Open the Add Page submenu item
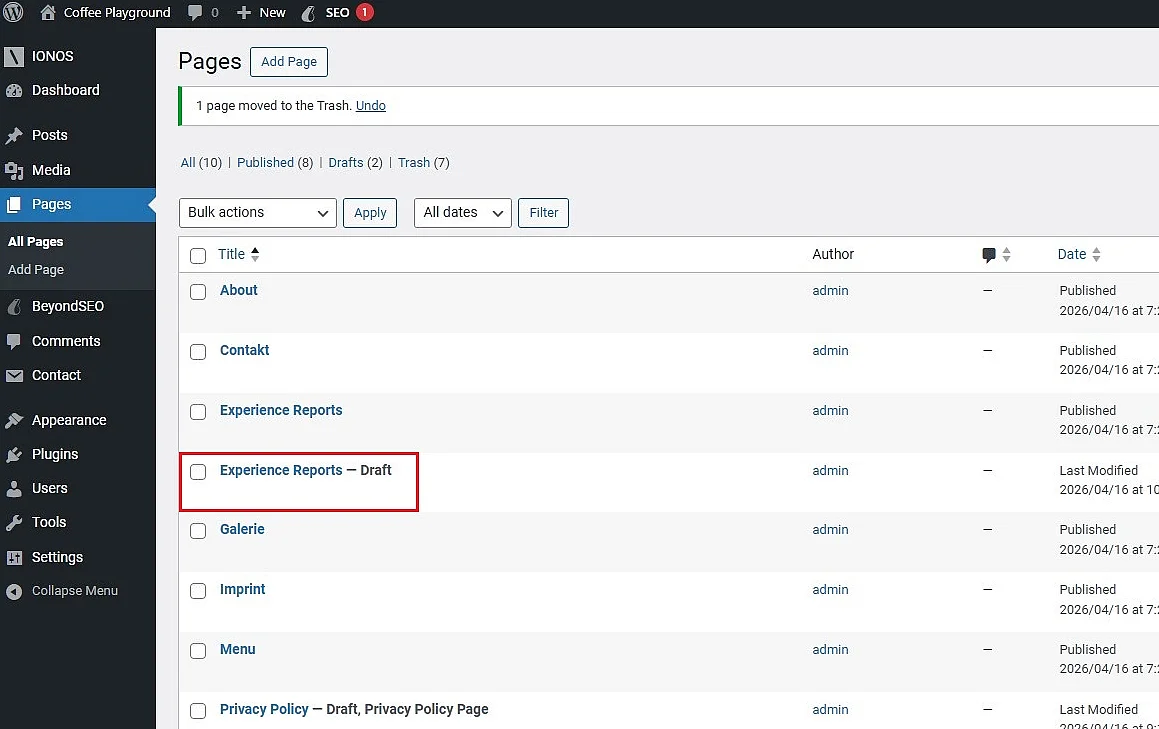Viewport: 1159px width, 729px height. pos(35,270)
